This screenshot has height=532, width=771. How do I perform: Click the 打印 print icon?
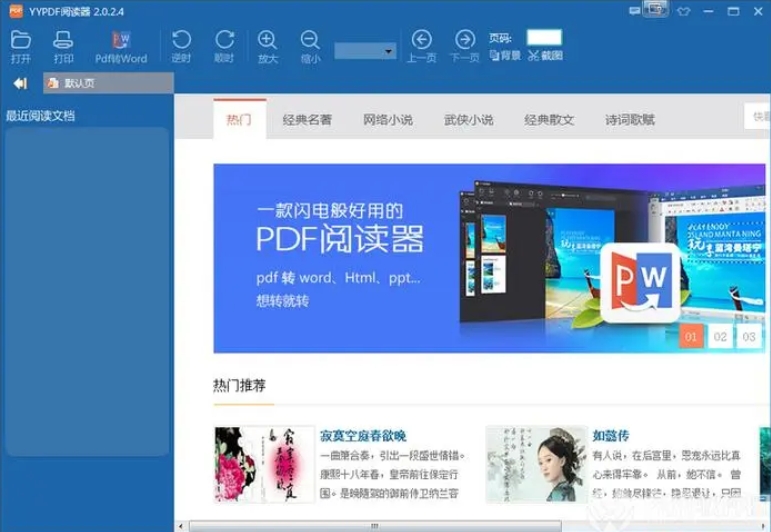[63, 46]
